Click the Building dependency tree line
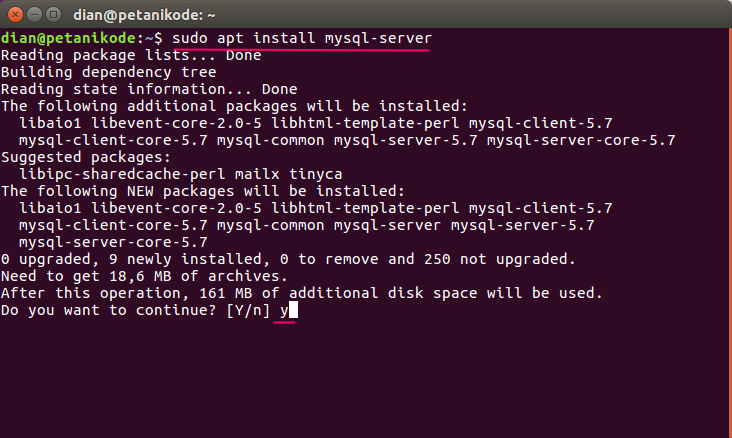Screen dimensions: 732x438 [x=109, y=72]
